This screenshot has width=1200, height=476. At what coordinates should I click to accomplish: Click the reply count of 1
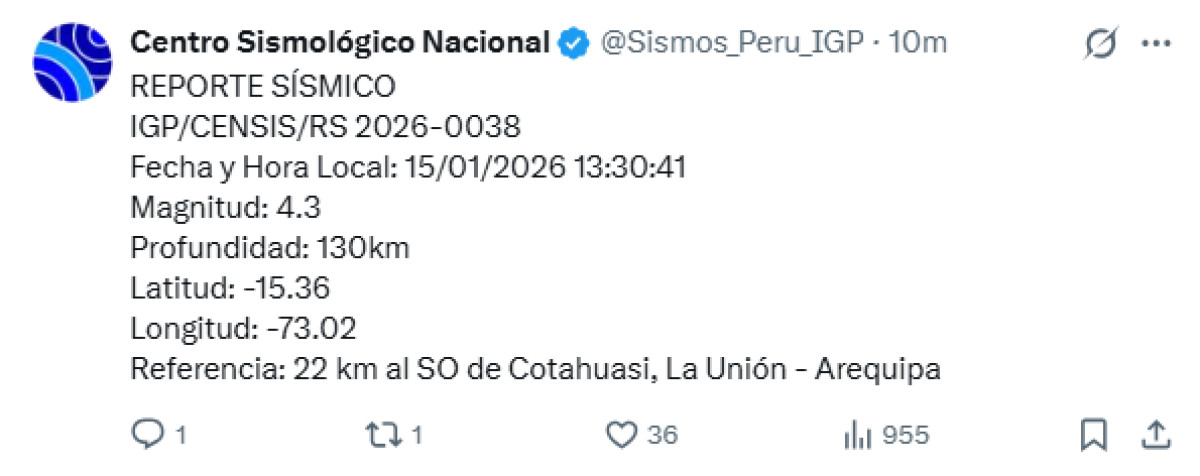[181, 435]
